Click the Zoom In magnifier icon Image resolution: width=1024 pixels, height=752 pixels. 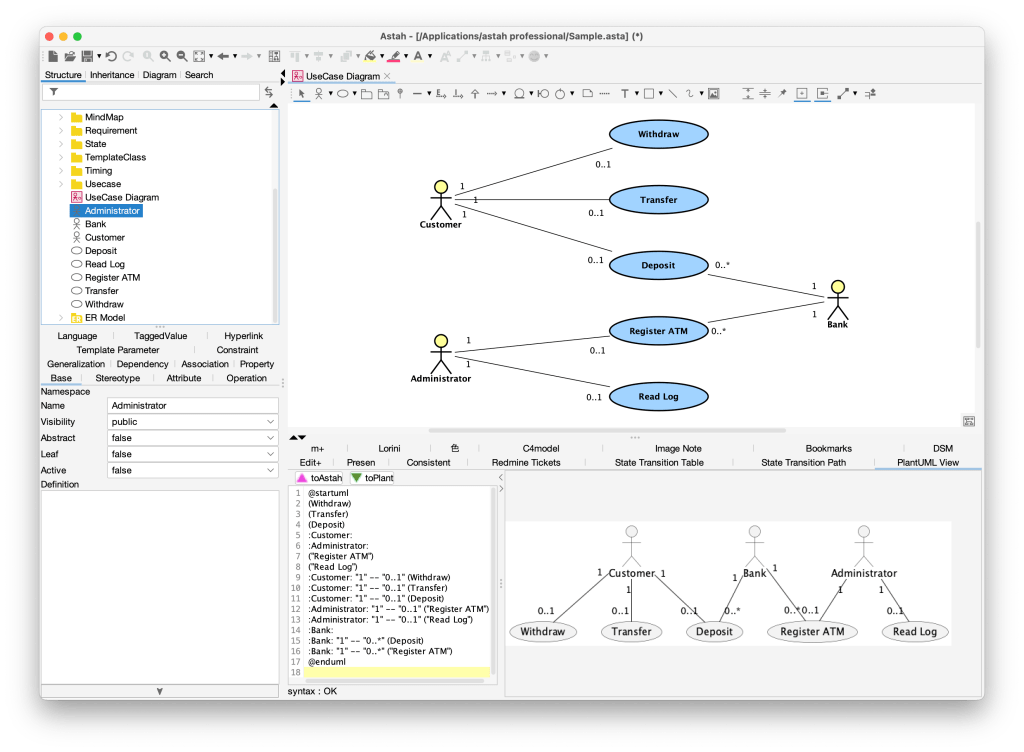coord(164,56)
